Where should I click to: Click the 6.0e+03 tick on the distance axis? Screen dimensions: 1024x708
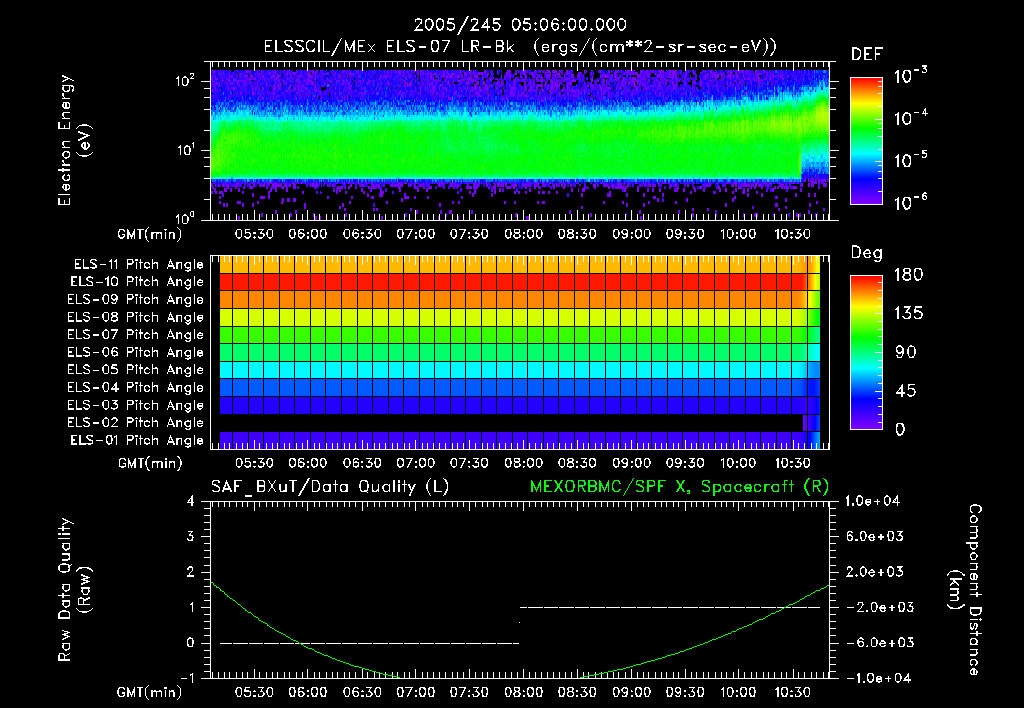pos(874,536)
